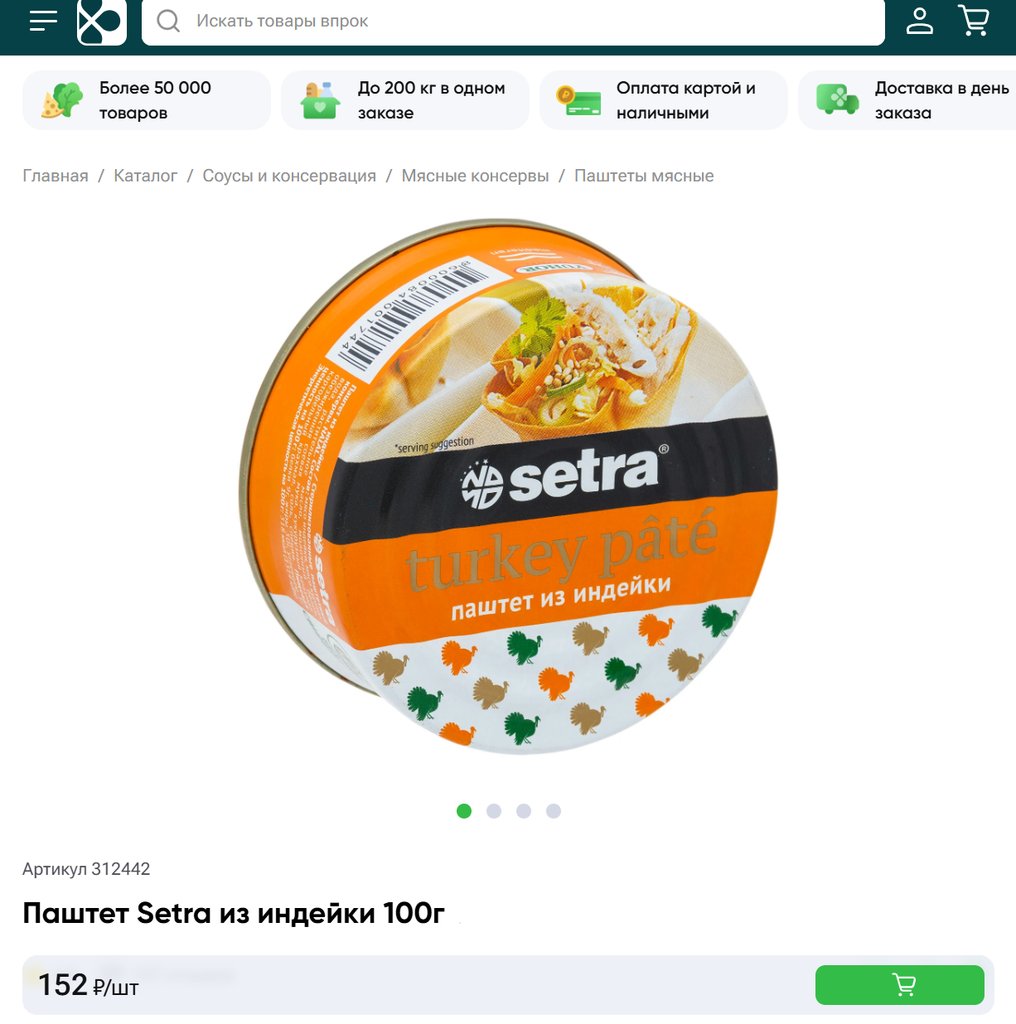Navigate to 'Мясные консервы' breadcrumb
The width and height of the screenshot is (1016, 1024).
[475, 176]
